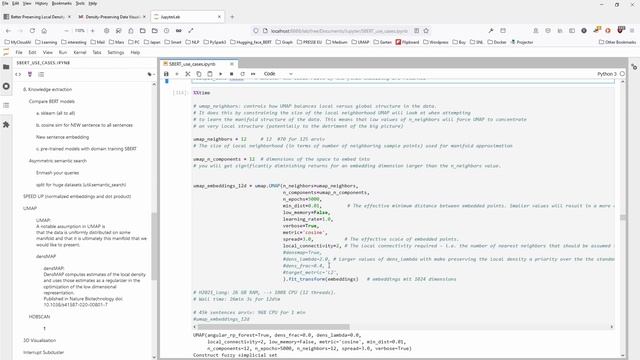
Task: Open the tag dropdown in contents panel
Action: pyautogui.click(x=151, y=74)
